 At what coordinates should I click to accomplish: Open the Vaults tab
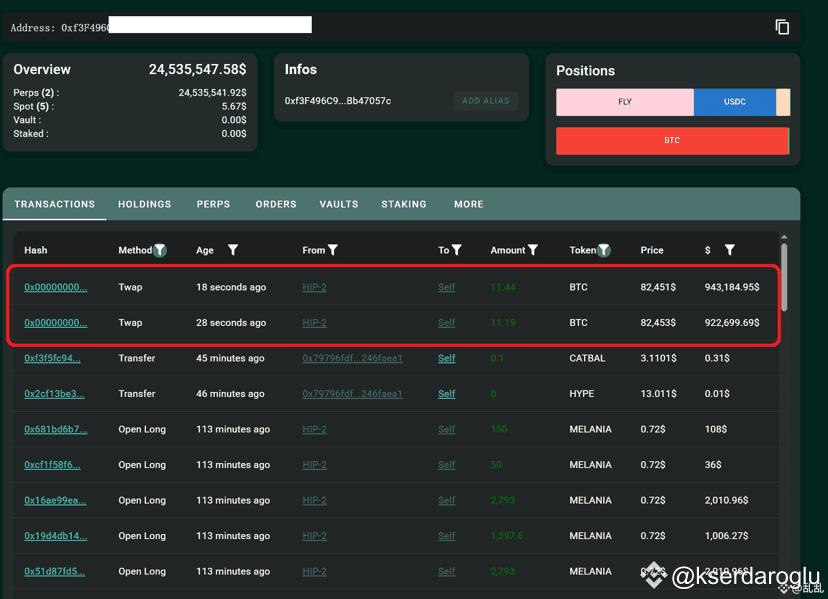tap(339, 204)
